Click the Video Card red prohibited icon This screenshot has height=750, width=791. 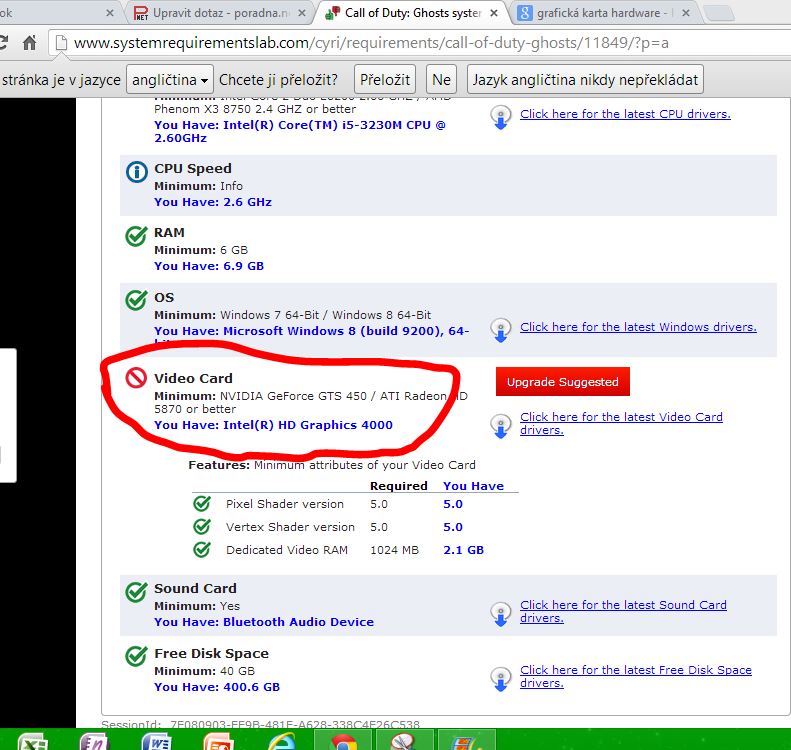136,377
